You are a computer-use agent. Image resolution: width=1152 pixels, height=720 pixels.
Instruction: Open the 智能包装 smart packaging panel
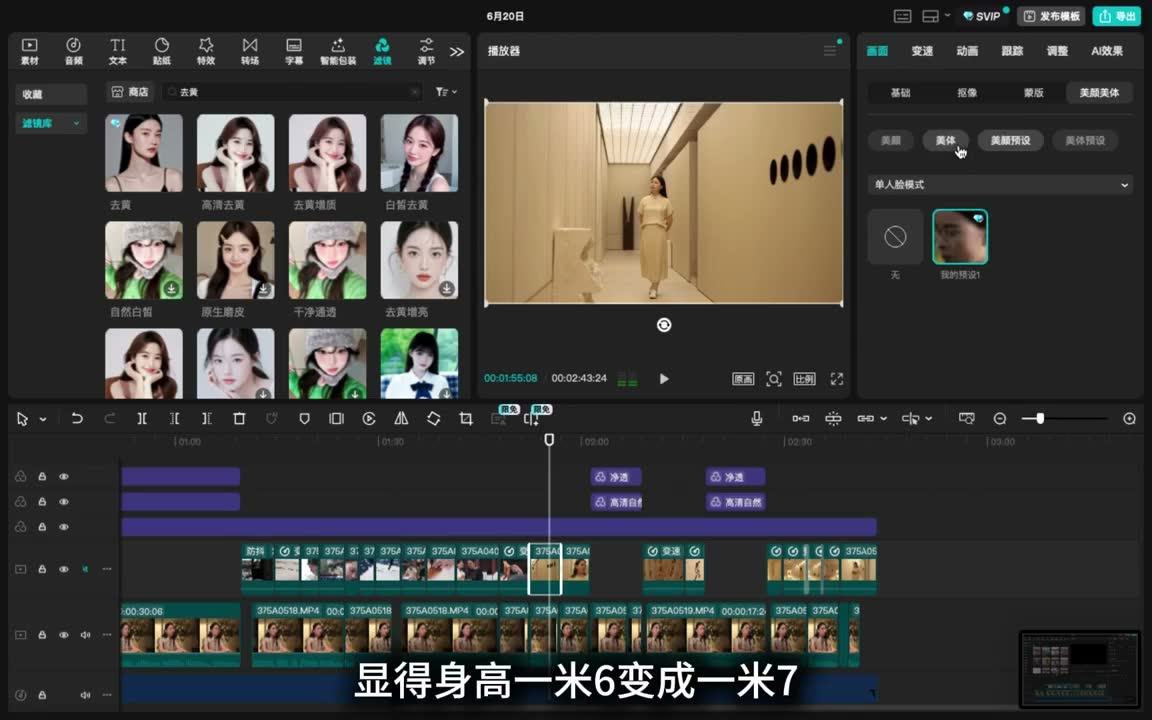[338, 51]
